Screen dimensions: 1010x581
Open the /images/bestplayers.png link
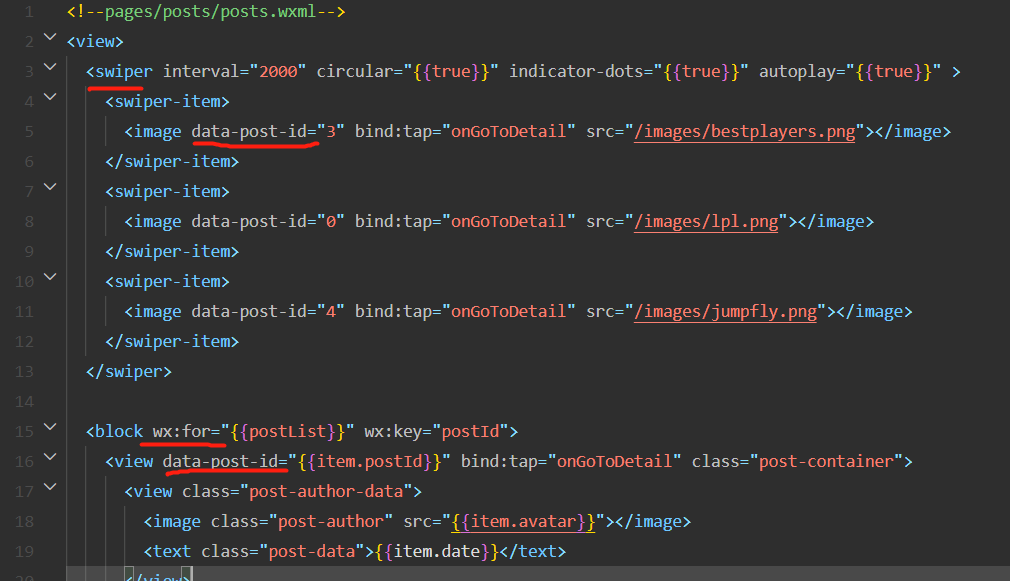point(745,132)
